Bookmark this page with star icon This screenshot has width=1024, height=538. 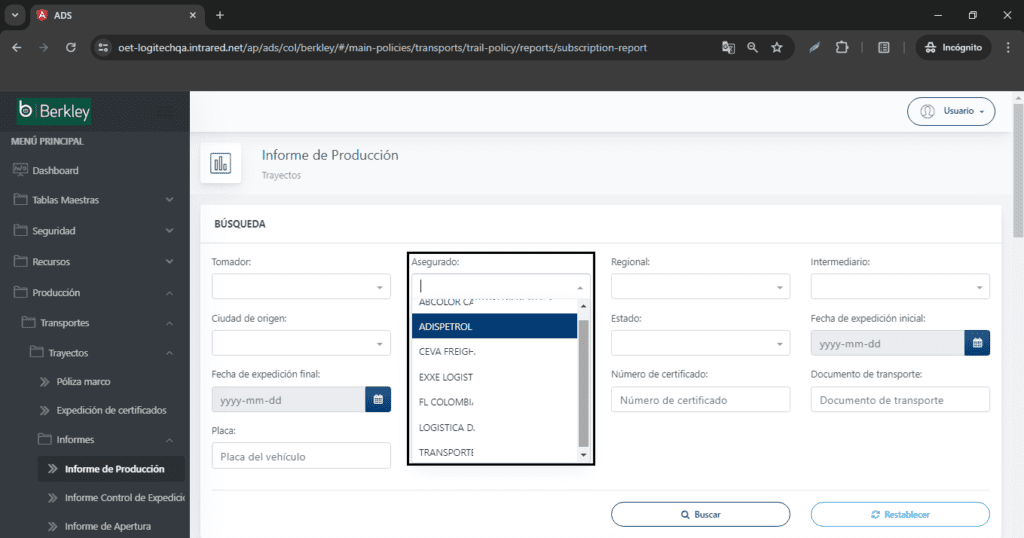776,47
